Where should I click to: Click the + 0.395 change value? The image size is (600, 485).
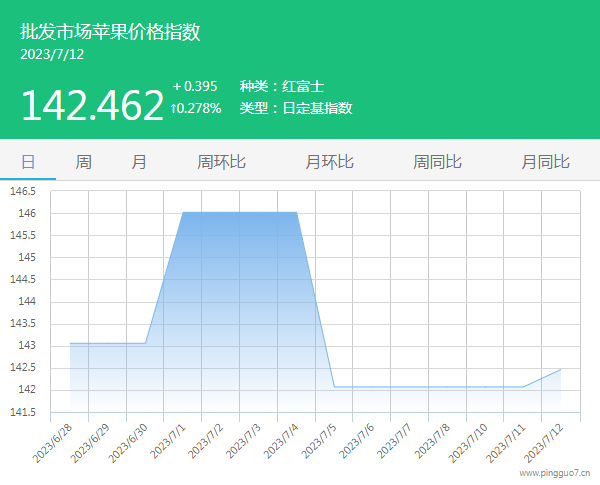click(195, 86)
